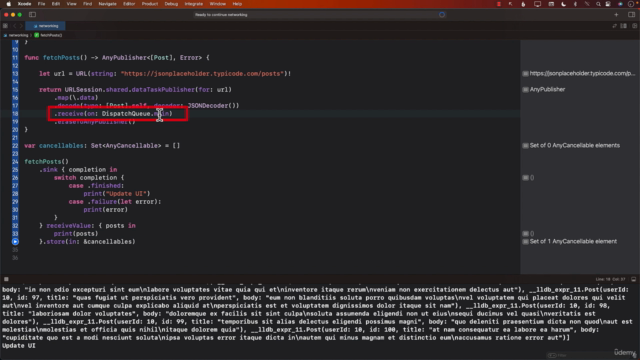Go forward with the right chevron
Image resolution: width=640 pixels, height=360 pixels.
(21, 26)
